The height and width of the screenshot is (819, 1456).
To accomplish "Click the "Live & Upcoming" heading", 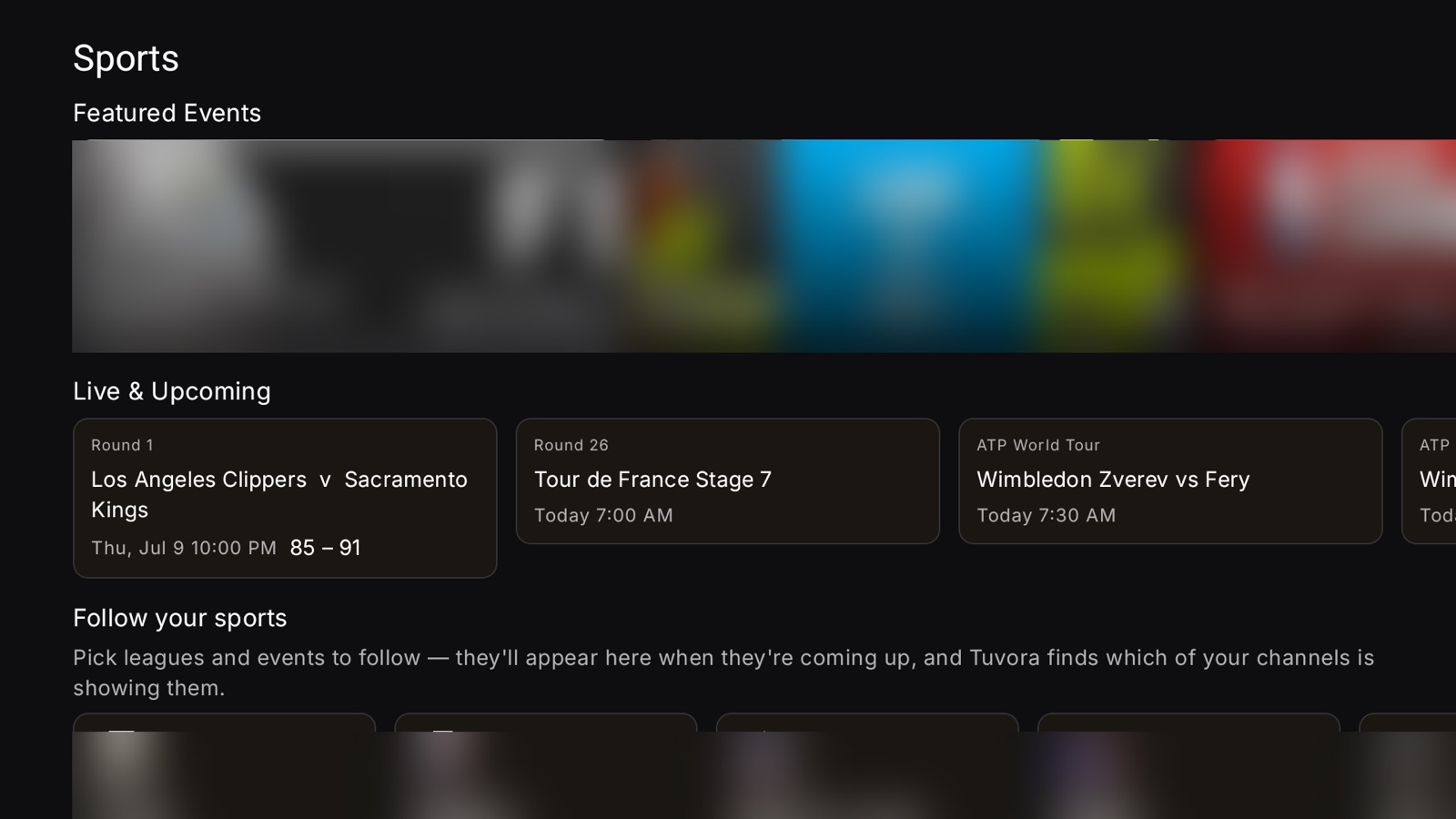I will tap(172, 391).
